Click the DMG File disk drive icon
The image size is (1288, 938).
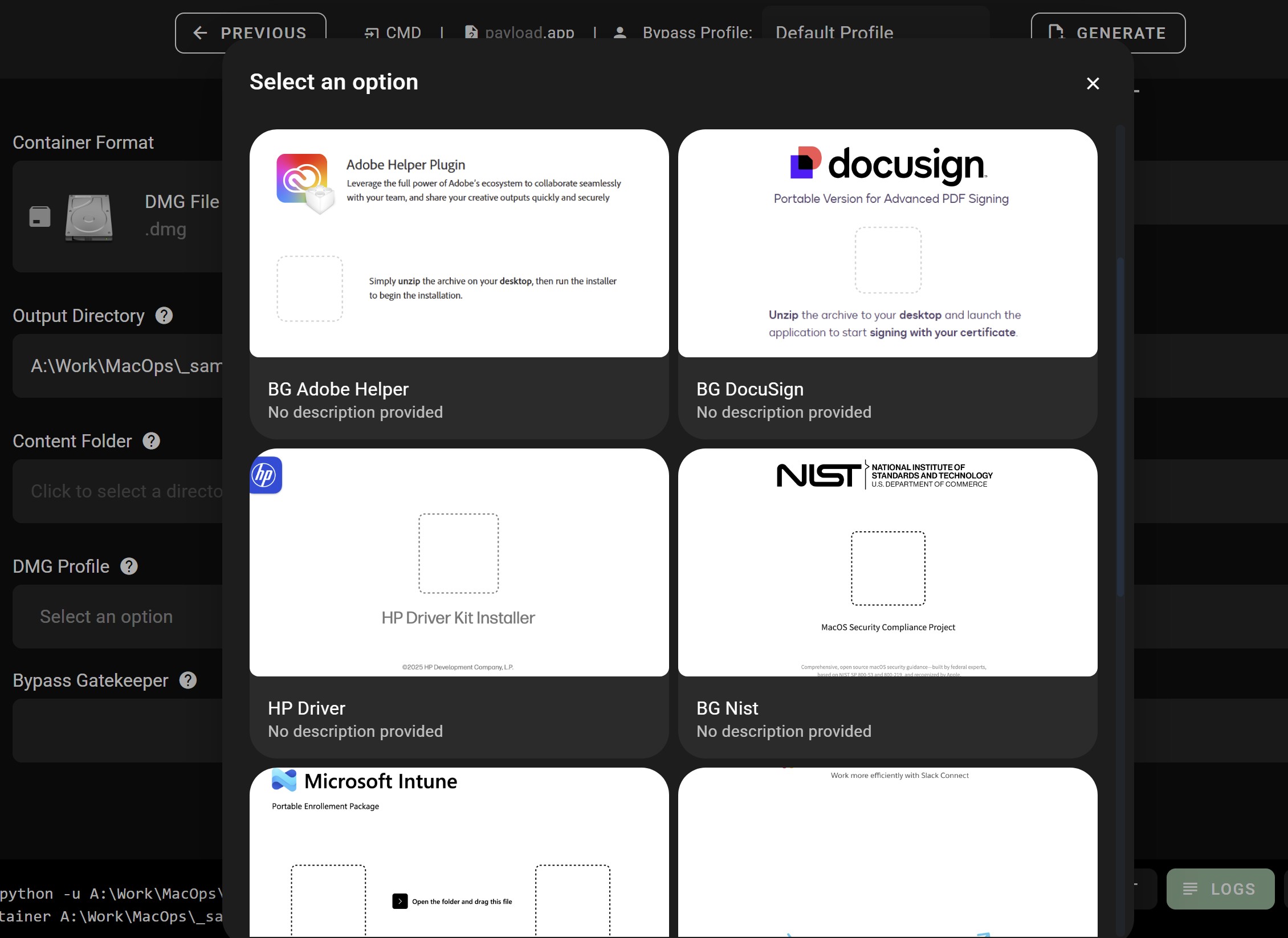coord(88,217)
